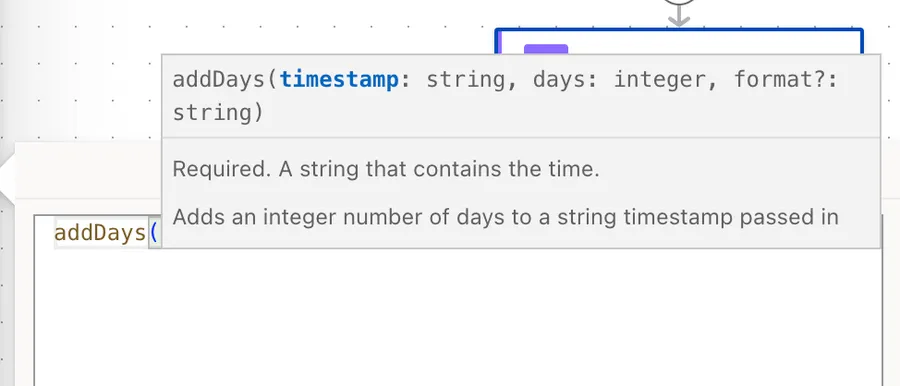Click the top-right corner of the action card

[860, 32]
